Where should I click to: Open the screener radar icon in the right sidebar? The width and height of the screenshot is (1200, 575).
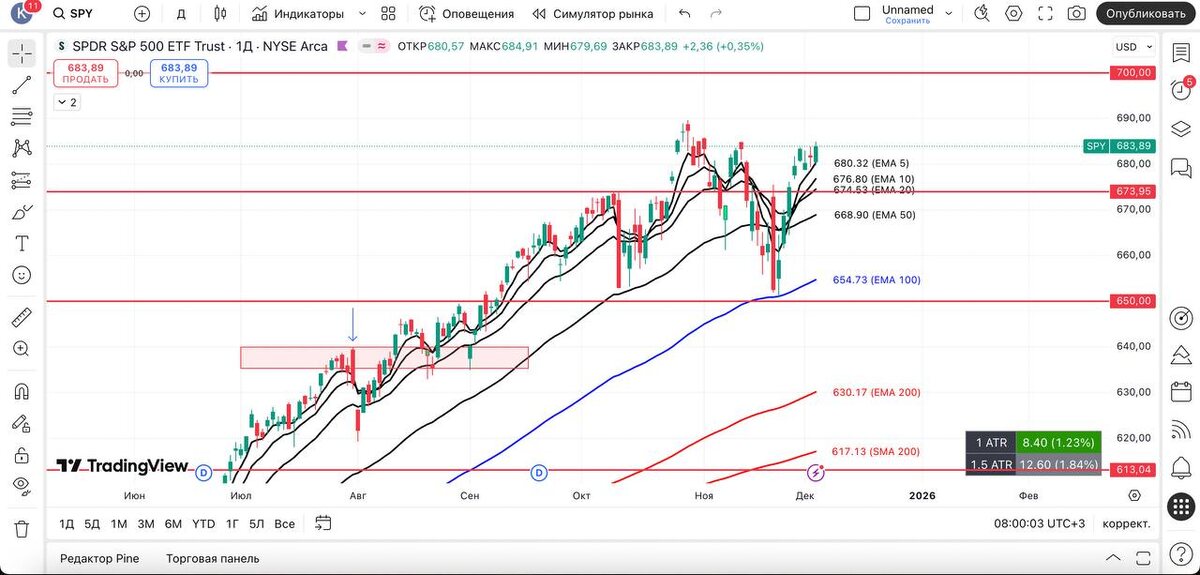pyautogui.click(x=1180, y=318)
